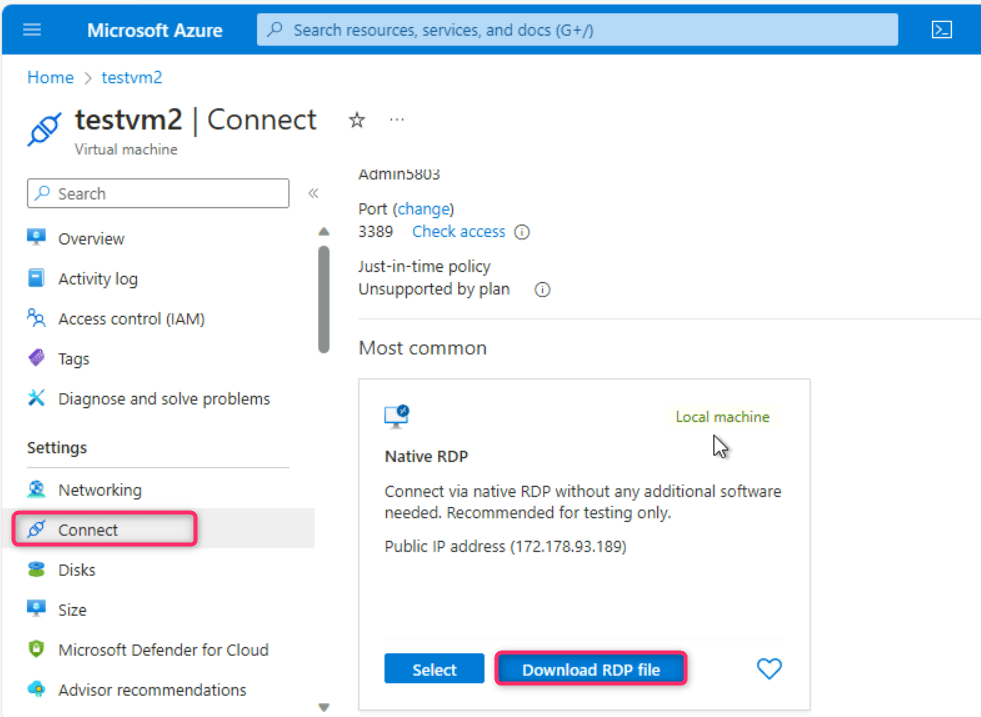
Task: Click the info icon beside Unsupported by plan
Action: click(x=542, y=290)
